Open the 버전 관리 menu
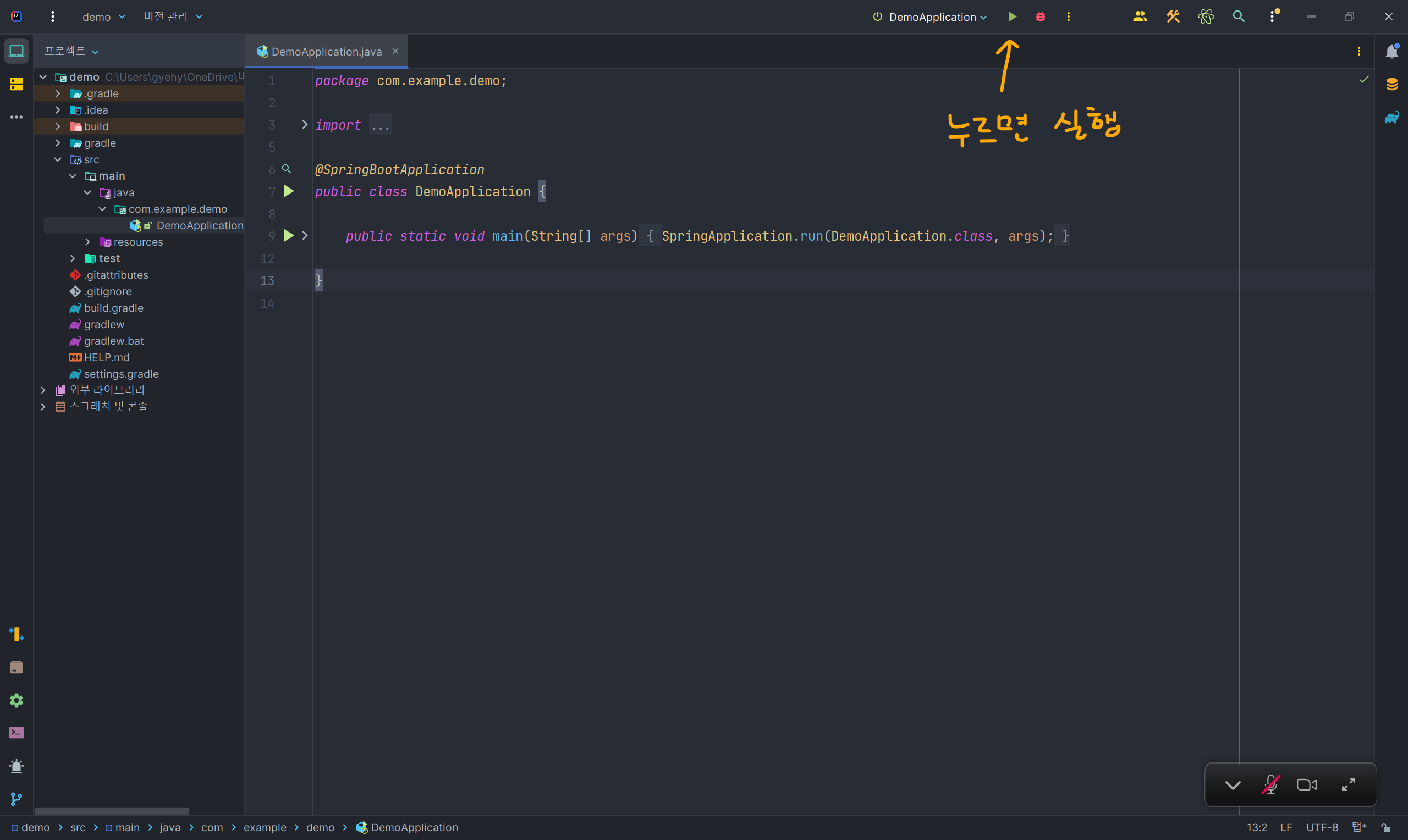 point(172,17)
